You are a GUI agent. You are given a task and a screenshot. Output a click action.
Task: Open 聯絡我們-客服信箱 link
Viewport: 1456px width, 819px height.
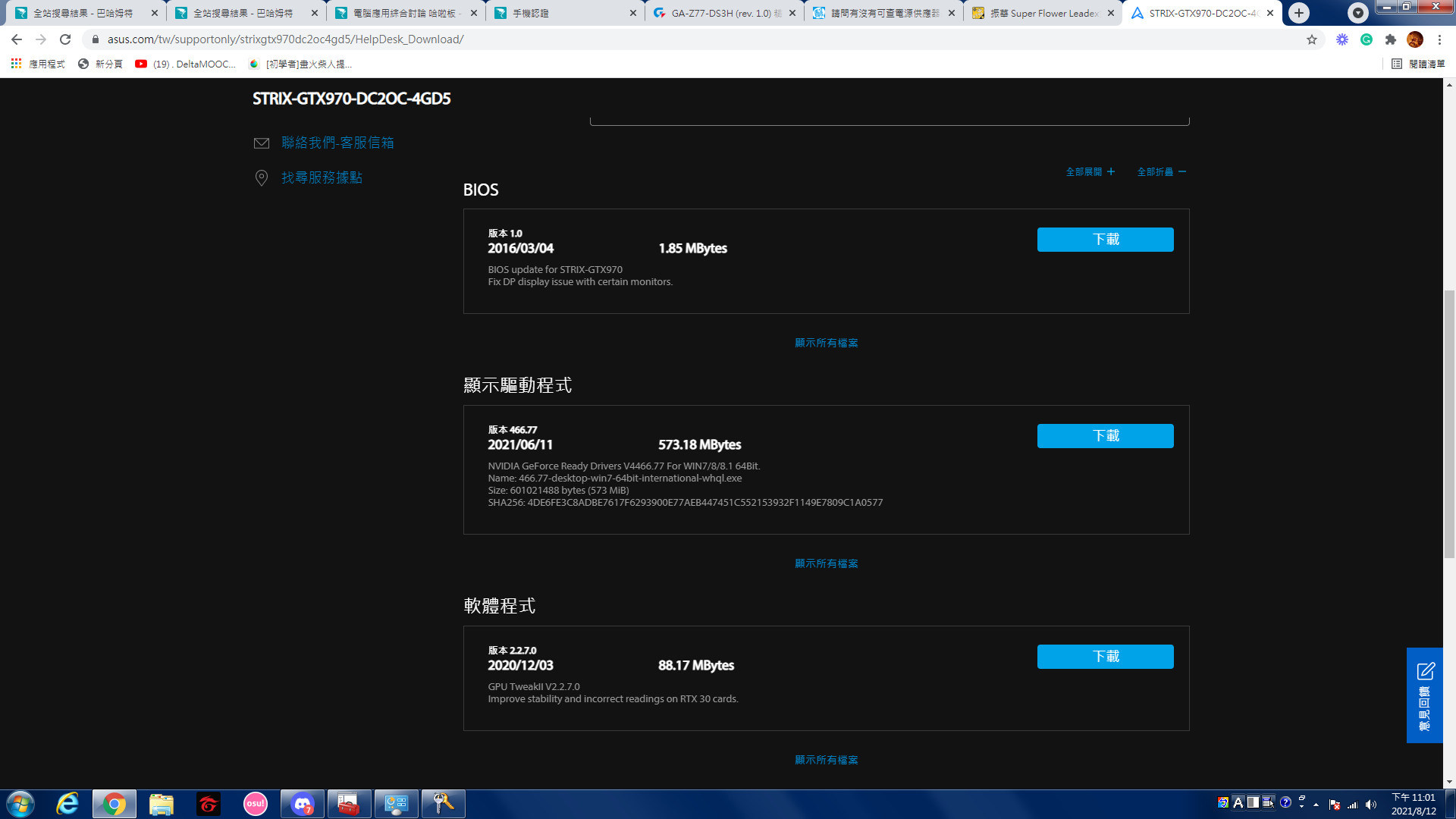tap(337, 143)
